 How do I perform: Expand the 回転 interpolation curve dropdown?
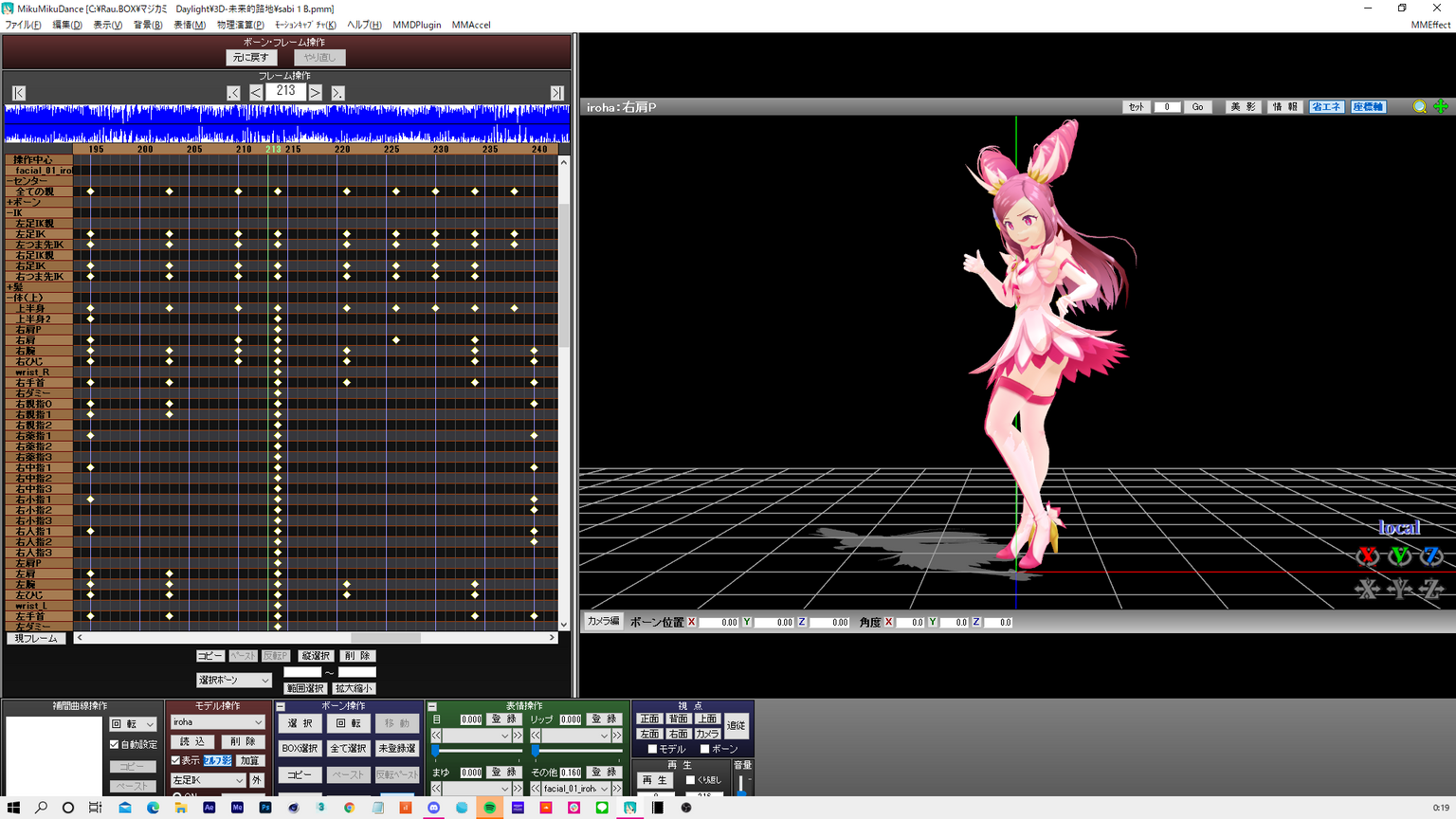[x=133, y=724]
